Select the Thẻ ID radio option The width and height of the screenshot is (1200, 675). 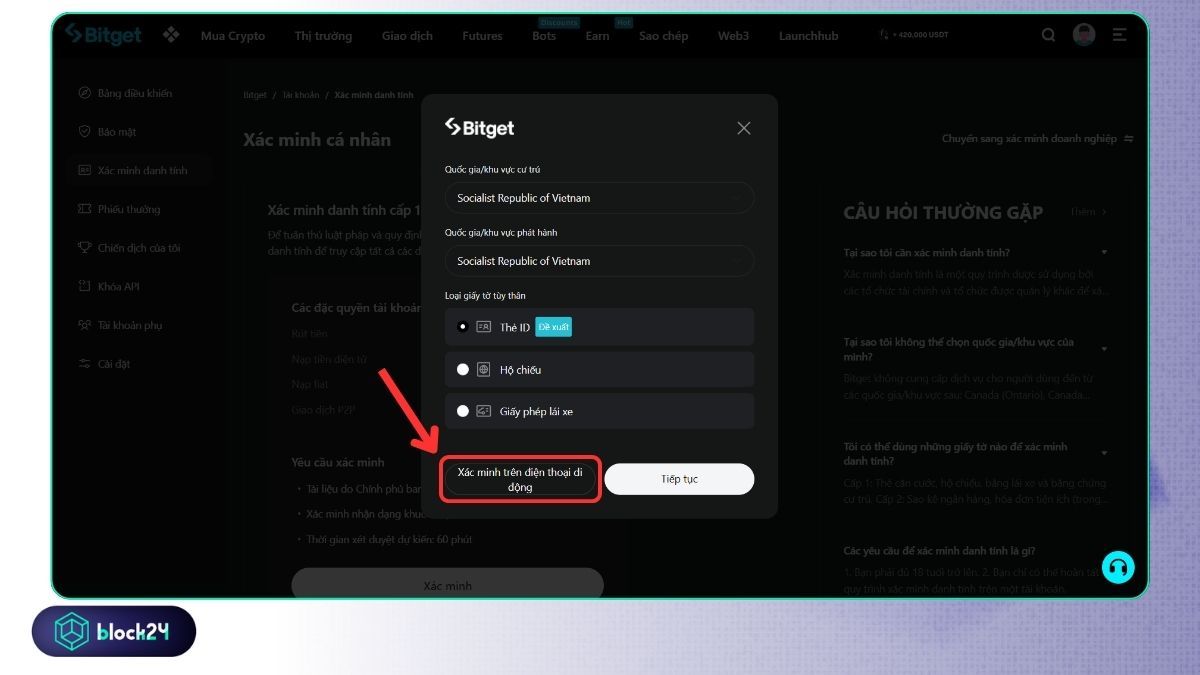pos(463,327)
